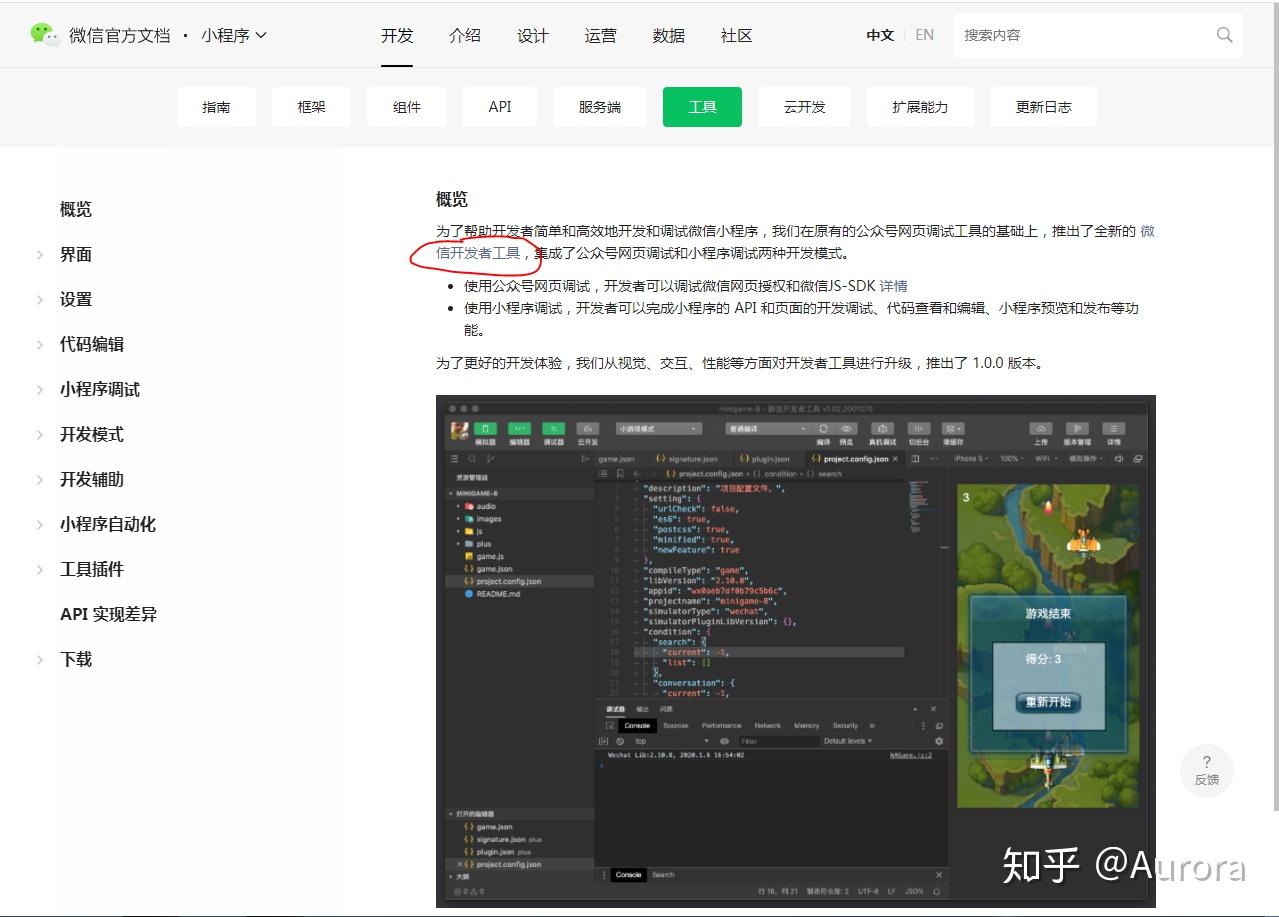This screenshot has height=917, width=1279.
Task: Switch to the plugin.json editor tab
Action: [x=764, y=459]
